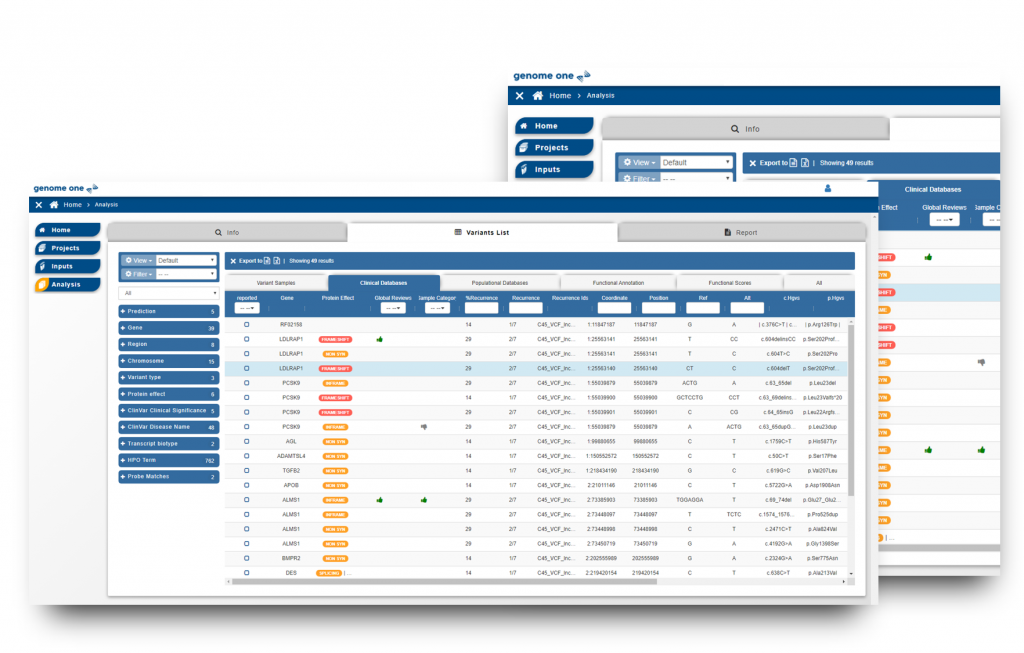This screenshot has height=653, width=1024.
Task: Click the green thumbs-up on the LDLRAP1 row
Action: pos(379,339)
